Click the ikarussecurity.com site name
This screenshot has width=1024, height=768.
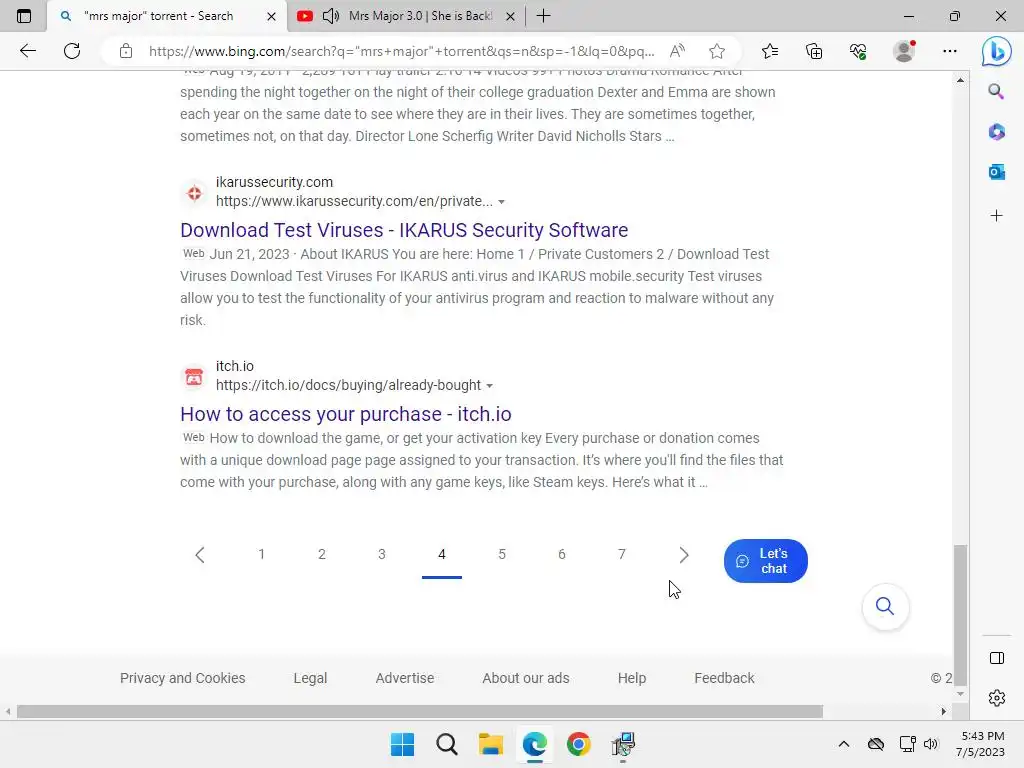click(x=274, y=182)
